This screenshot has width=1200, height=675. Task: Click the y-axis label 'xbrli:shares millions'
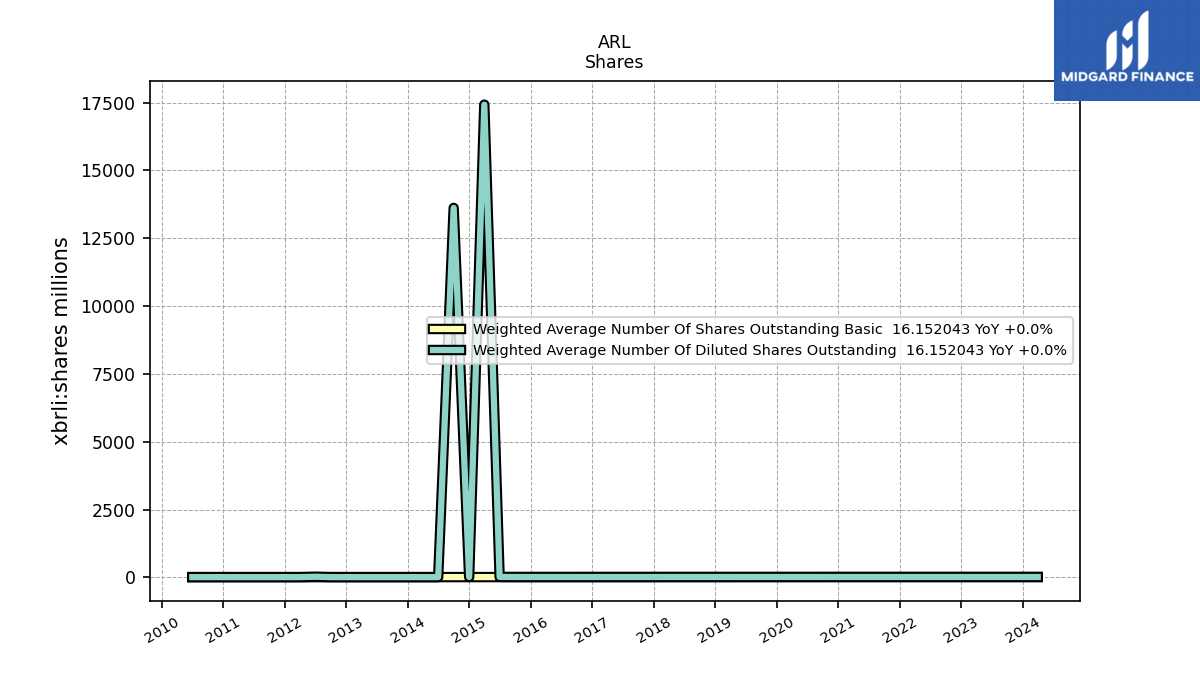(x=61, y=341)
